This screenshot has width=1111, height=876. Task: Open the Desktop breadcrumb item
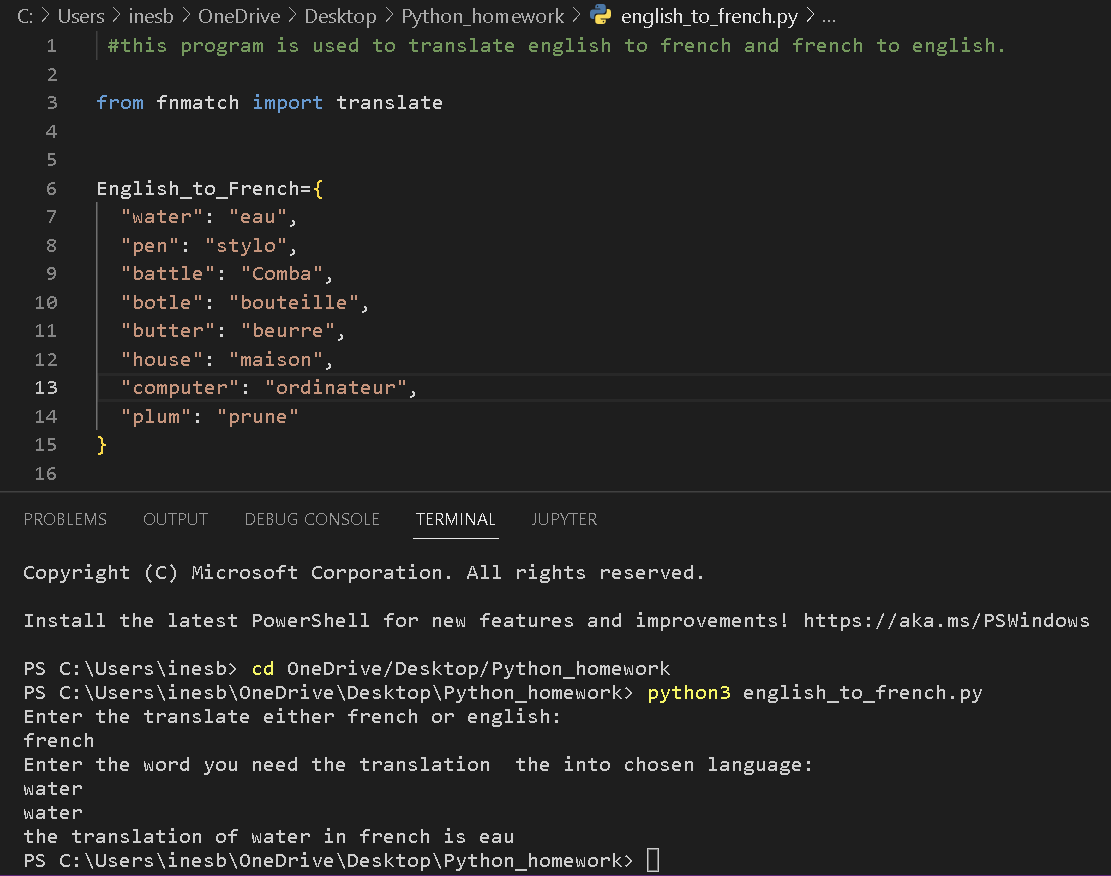click(x=340, y=16)
